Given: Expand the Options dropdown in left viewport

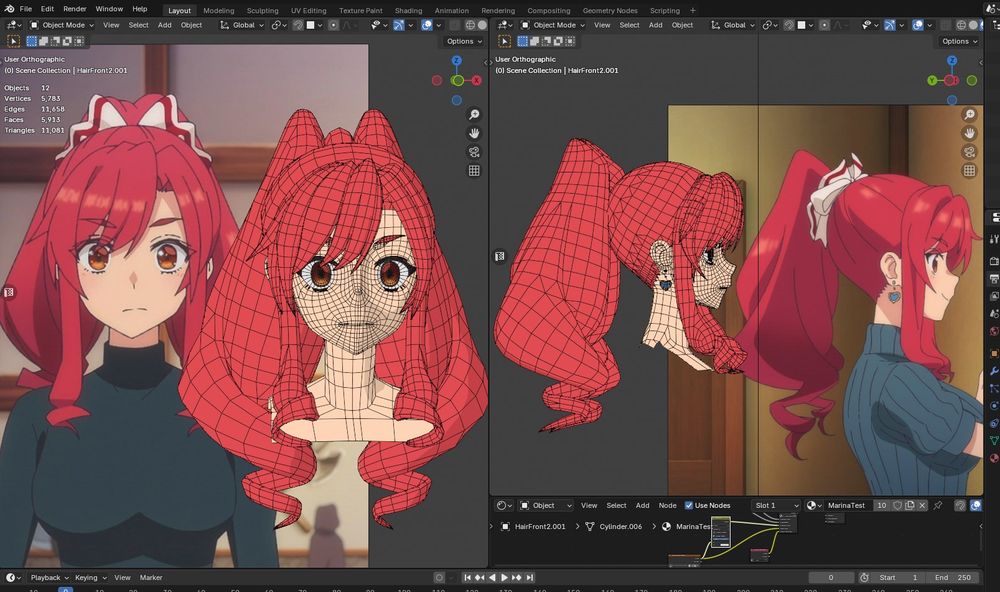Looking at the screenshot, I should [x=464, y=41].
